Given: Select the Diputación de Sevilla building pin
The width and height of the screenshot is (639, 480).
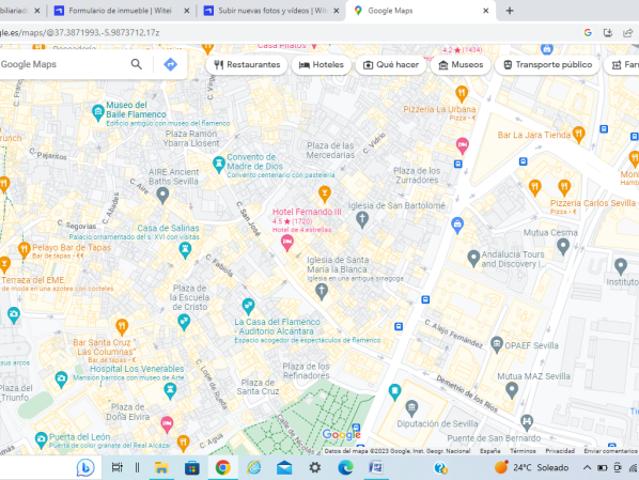Looking at the screenshot, I should click(412, 409).
